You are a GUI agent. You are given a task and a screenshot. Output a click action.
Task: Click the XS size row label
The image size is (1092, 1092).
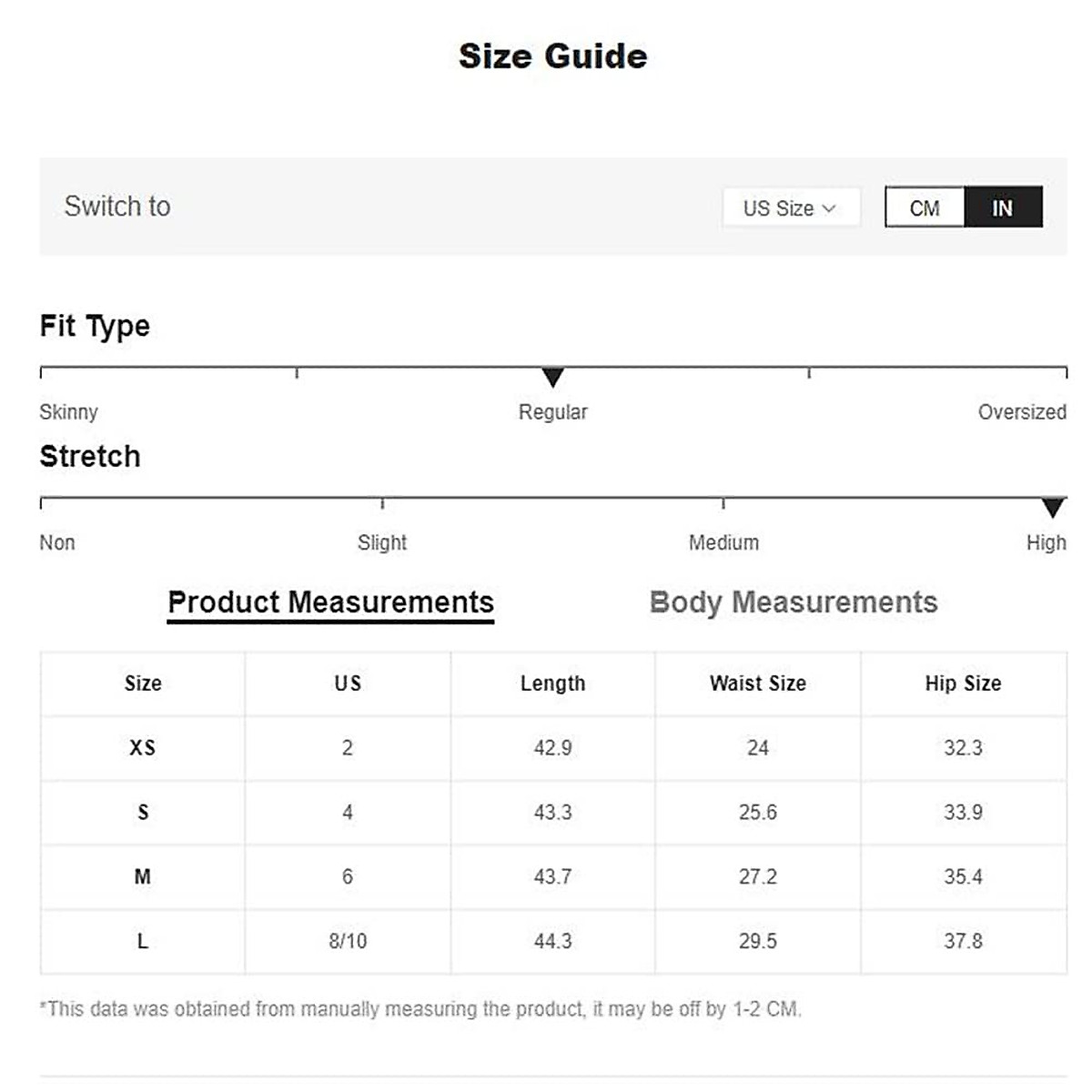pyautogui.click(x=143, y=748)
